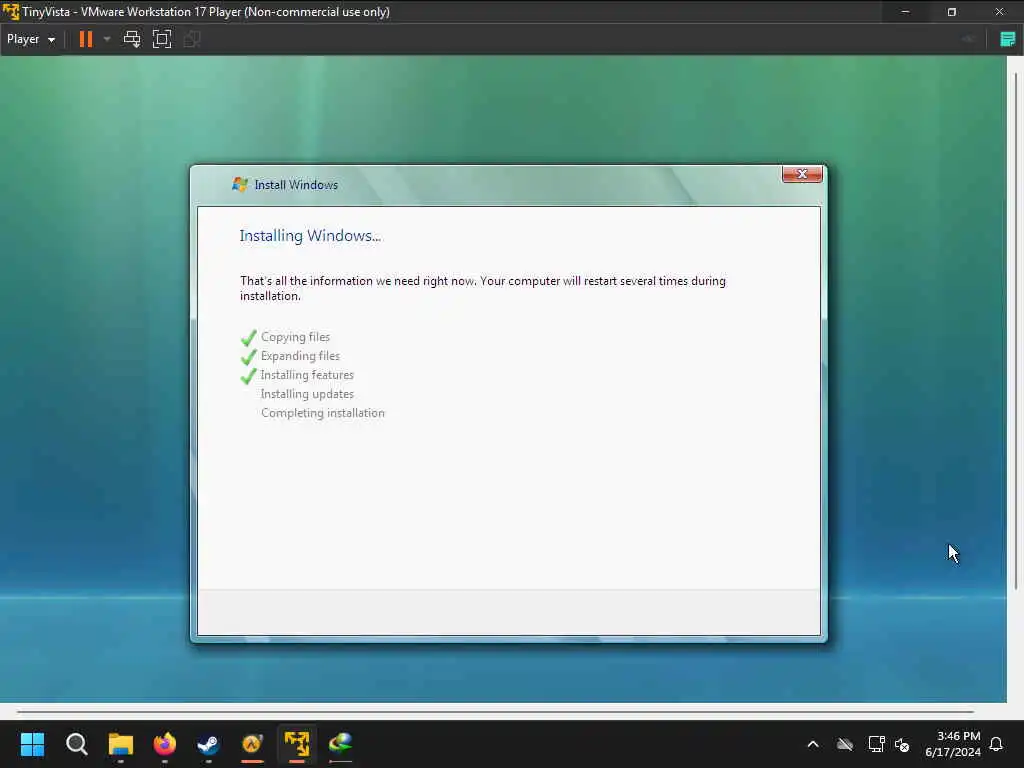Click the muted volume tray icon
Viewport: 1024px width, 768px height.
pos(902,744)
